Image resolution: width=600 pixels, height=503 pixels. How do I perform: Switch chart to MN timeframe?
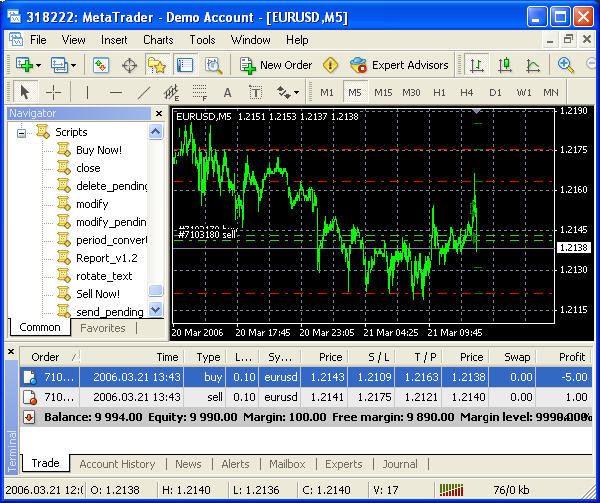551,93
